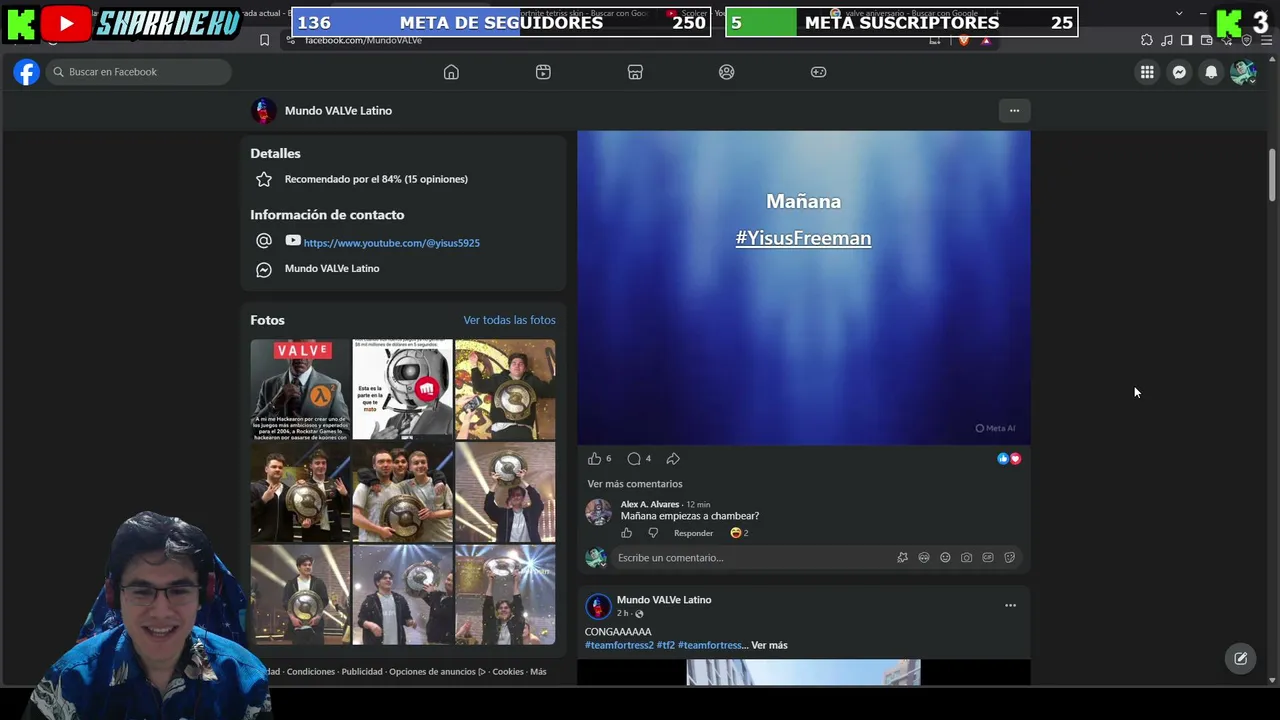Open the Brave wallet icon
Screen dimensions: 1280x720
[1206, 40]
